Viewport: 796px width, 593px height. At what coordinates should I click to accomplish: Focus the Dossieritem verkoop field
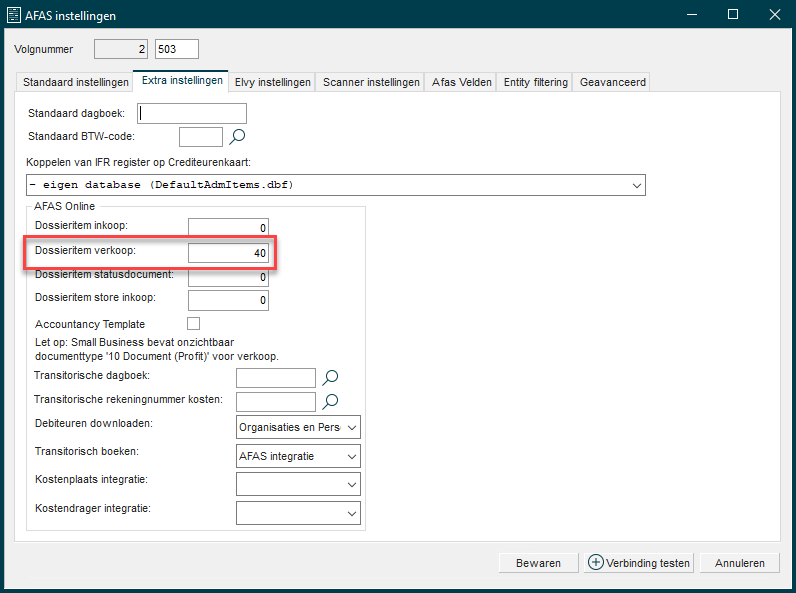point(228,253)
